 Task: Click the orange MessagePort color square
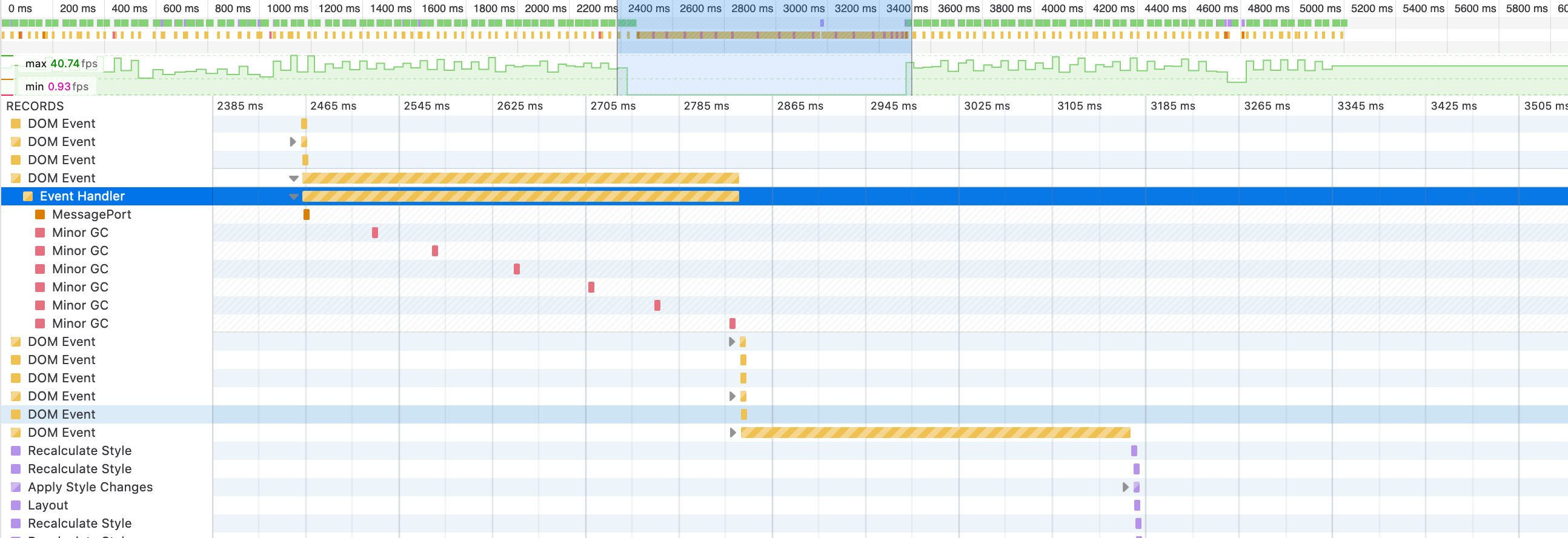[40, 214]
